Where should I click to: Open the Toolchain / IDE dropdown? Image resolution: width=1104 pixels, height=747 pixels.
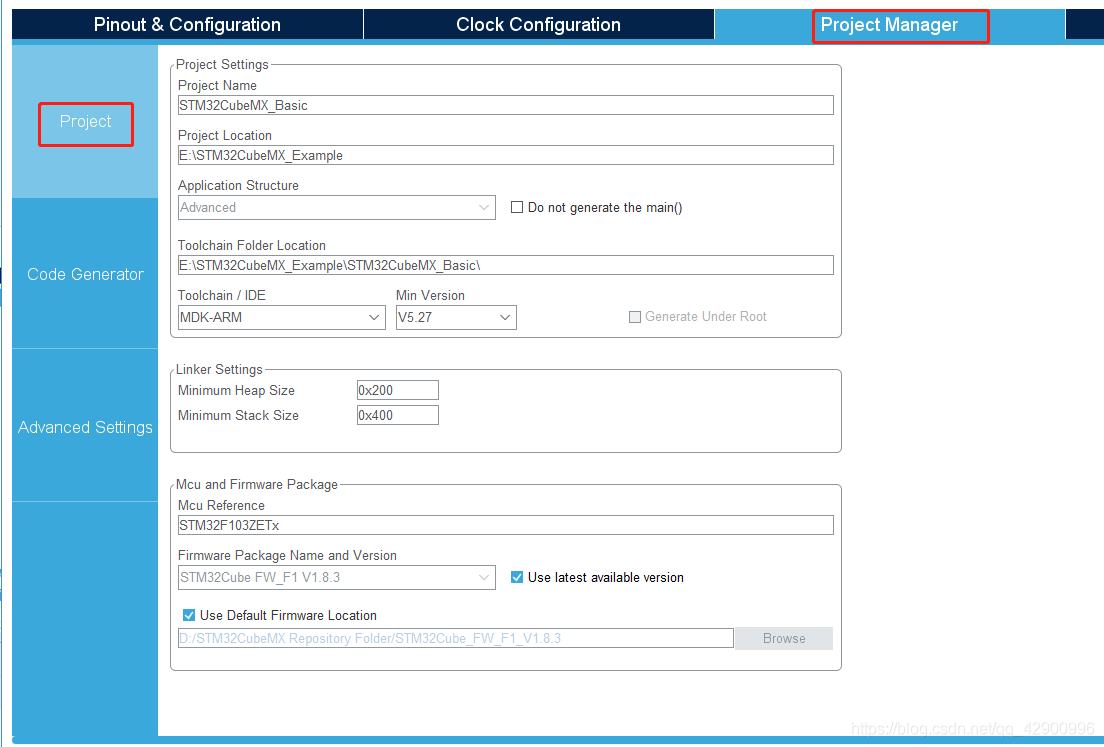282,317
